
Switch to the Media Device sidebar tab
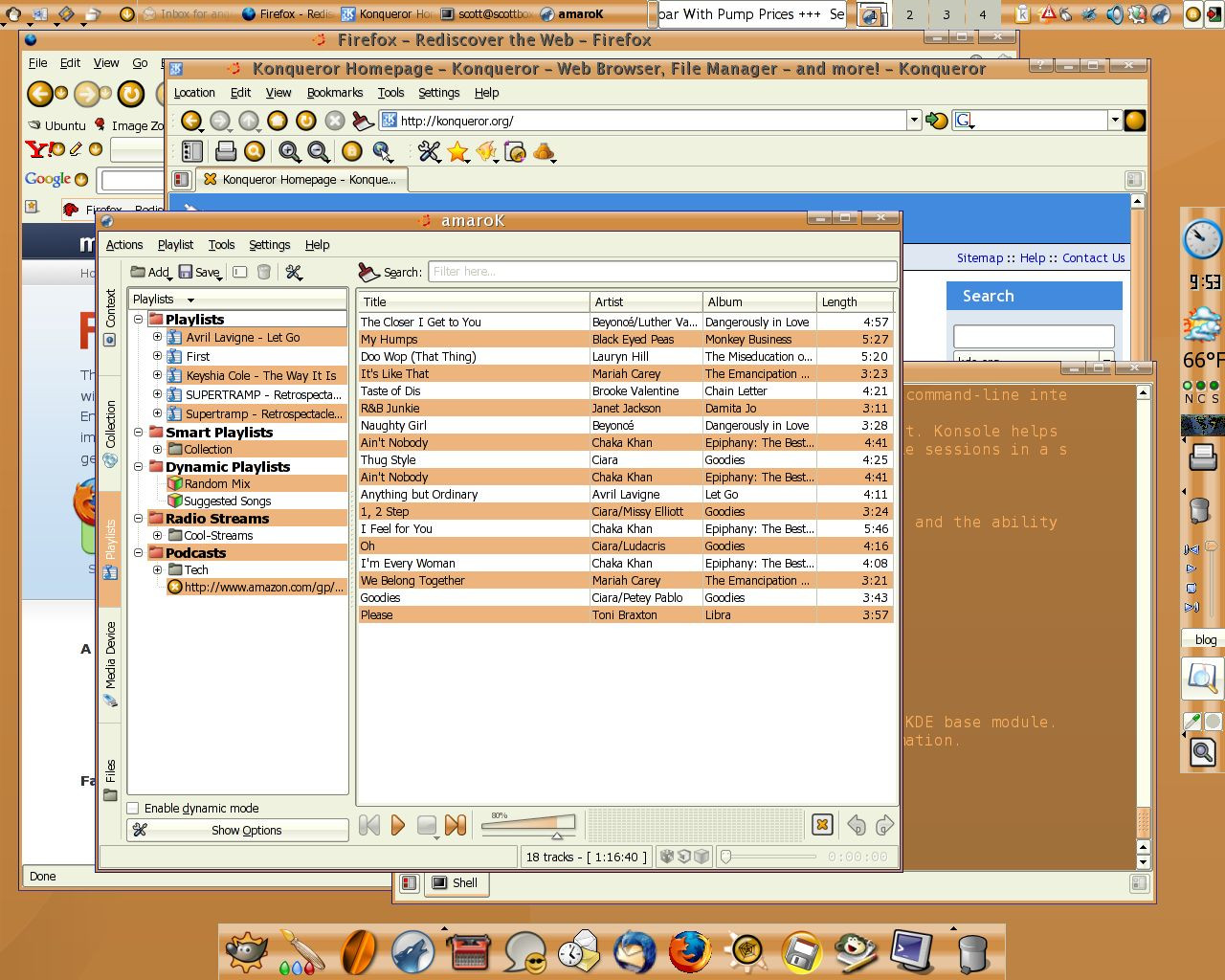pos(110,664)
